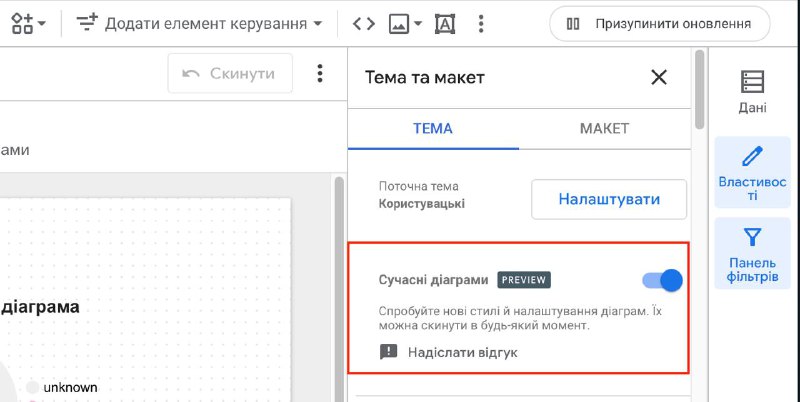The height and width of the screenshot is (402, 800).
Task: Click the canvas vertical scrollbar
Action: point(339,289)
